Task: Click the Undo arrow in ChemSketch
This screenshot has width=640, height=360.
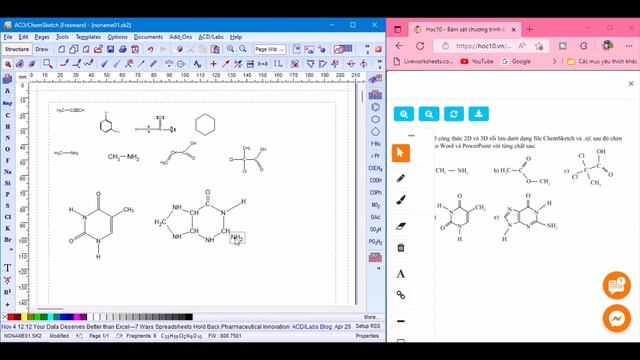Action: (x=150, y=49)
